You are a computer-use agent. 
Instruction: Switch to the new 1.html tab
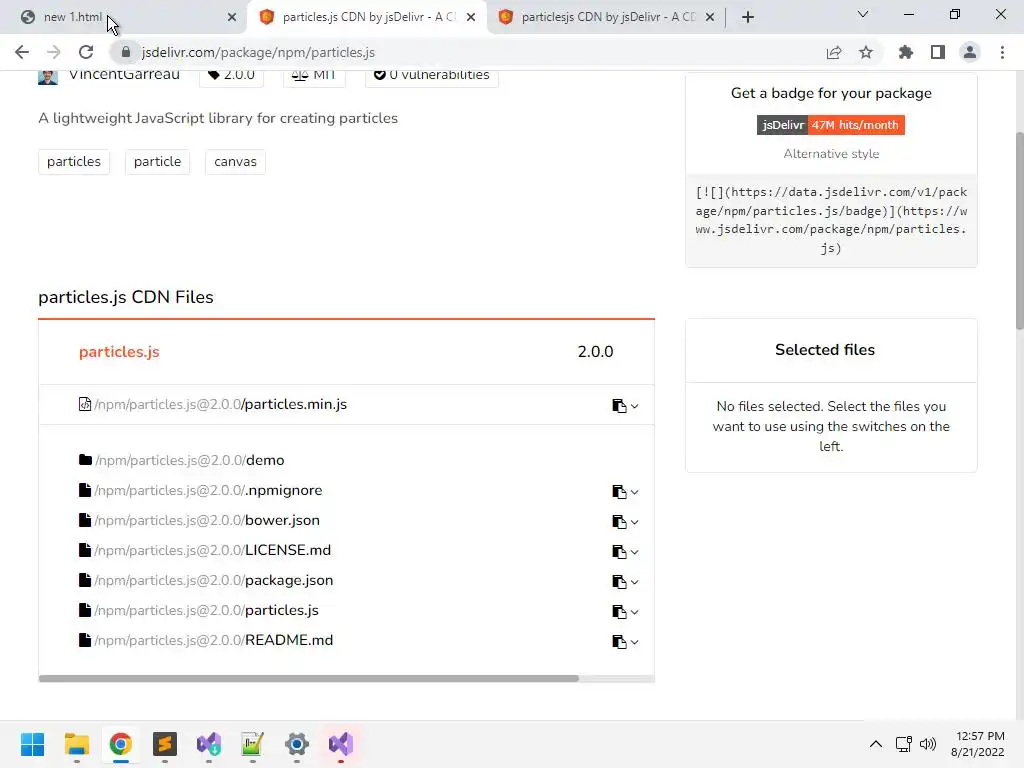coord(124,17)
